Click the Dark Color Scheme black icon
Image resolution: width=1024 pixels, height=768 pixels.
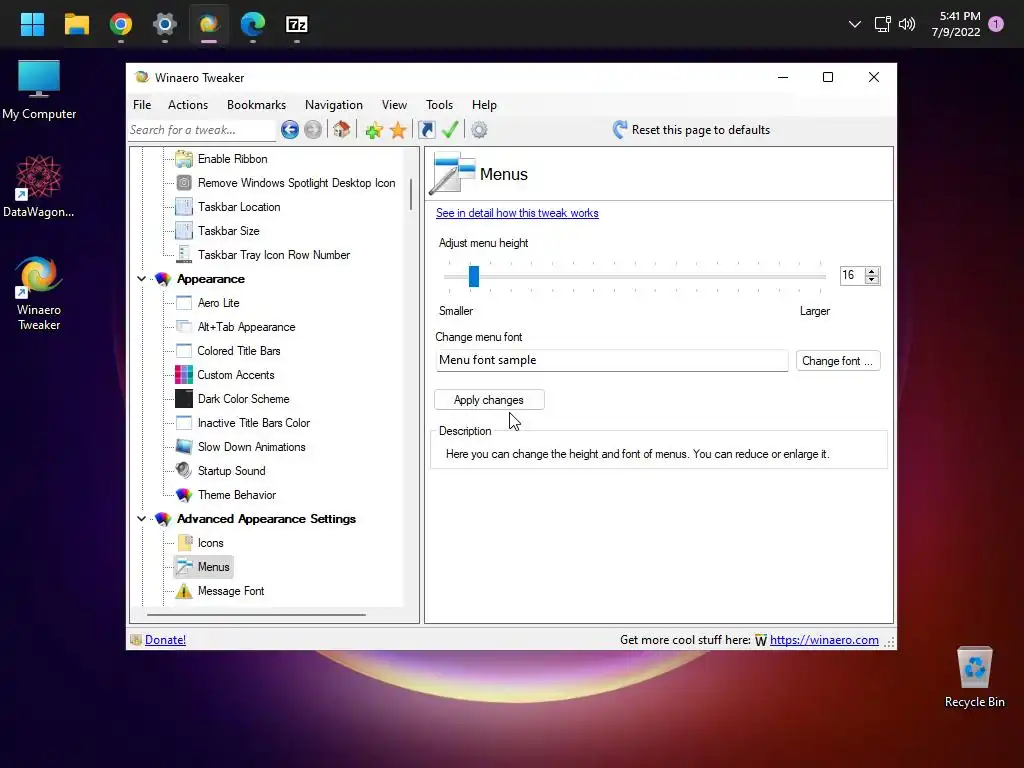pos(184,399)
